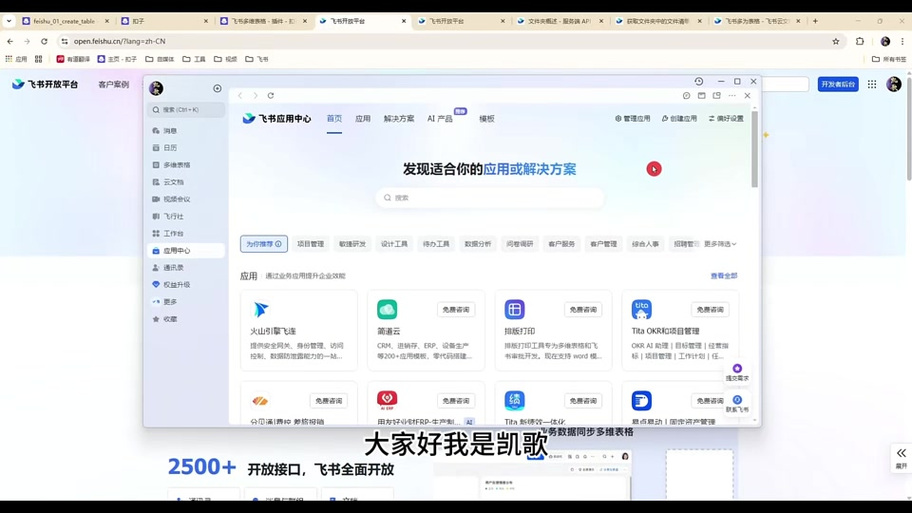The width and height of the screenshot is (912, 513).
Task: Select the 为你推荐 category chip
Action: (263, 244)
